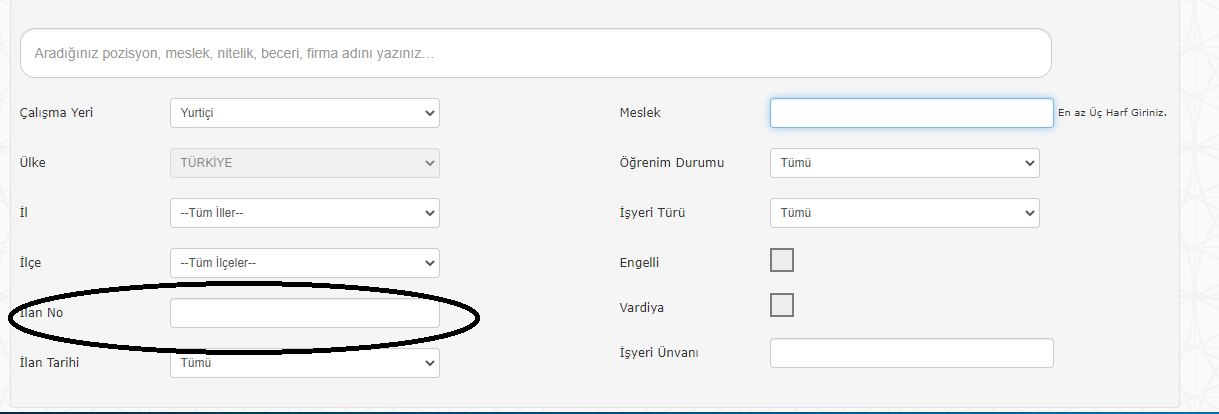Click the 'En az Üç Harf Giriniz' hint
The height and width of the screenshot is (414, 1219).
[1112, 113]
